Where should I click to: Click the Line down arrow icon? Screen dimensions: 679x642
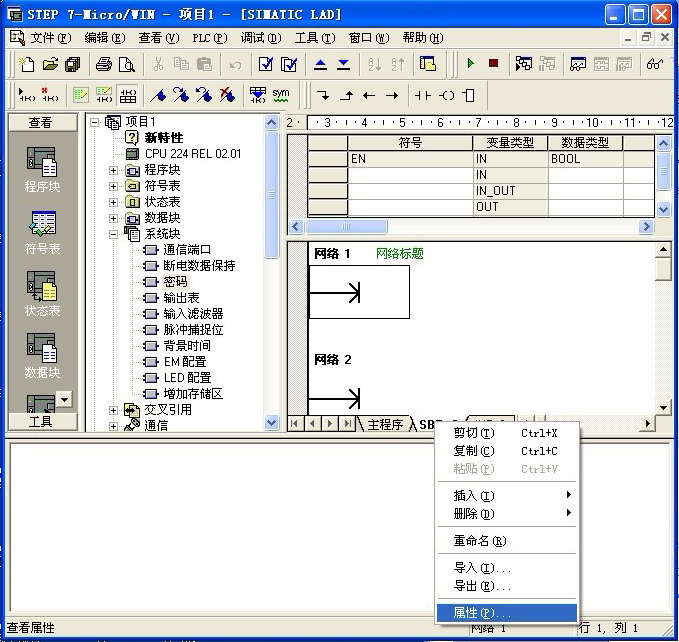pos(323,95)
